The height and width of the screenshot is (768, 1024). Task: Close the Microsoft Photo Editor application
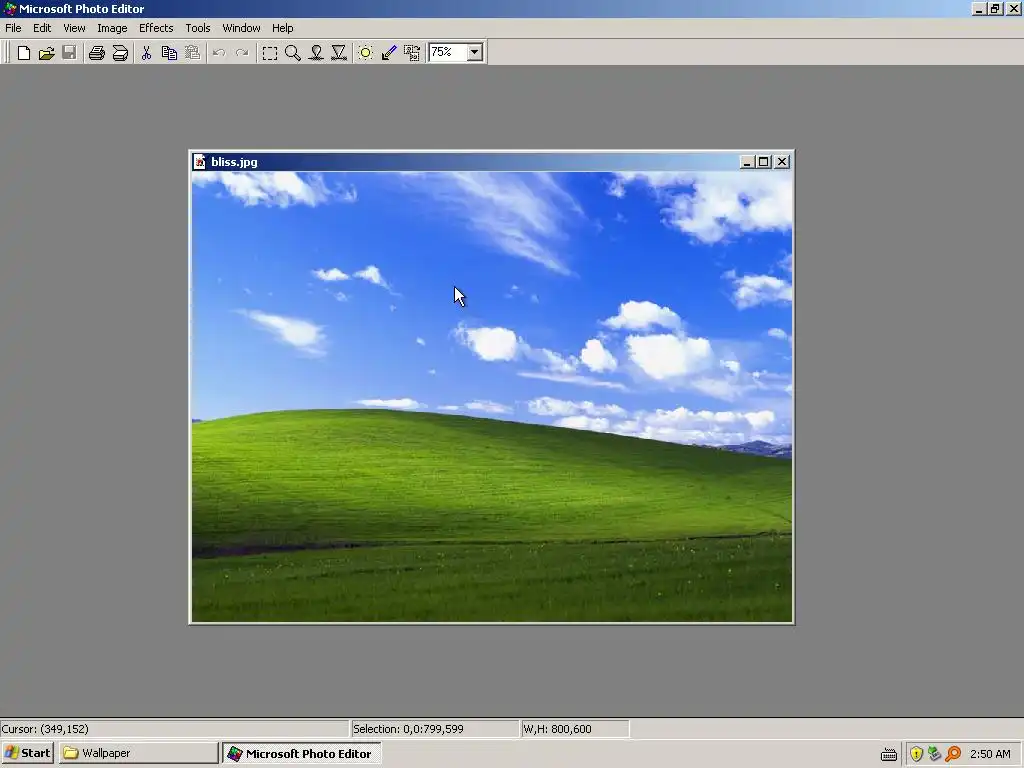pos(1013,9)
